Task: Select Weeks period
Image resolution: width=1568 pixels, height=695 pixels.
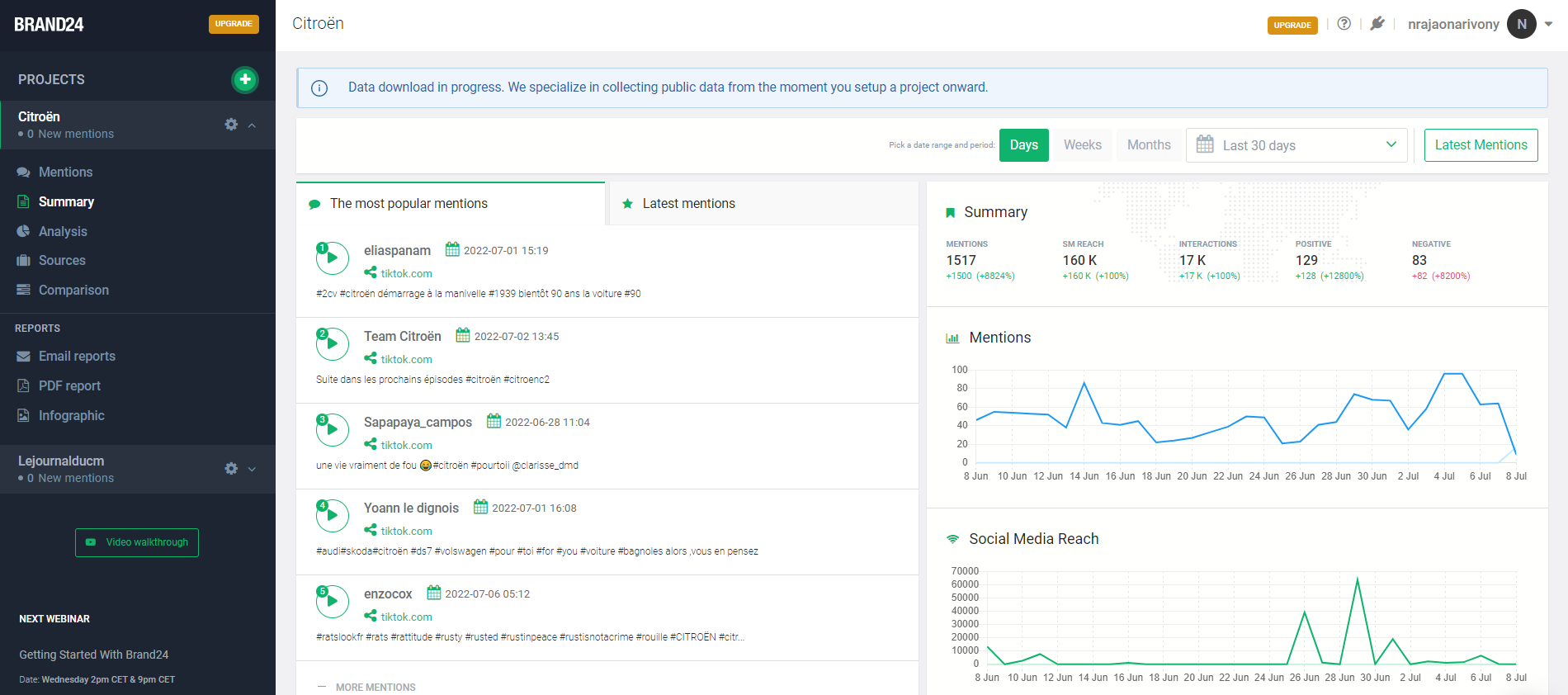Action: click(1083, 145)
